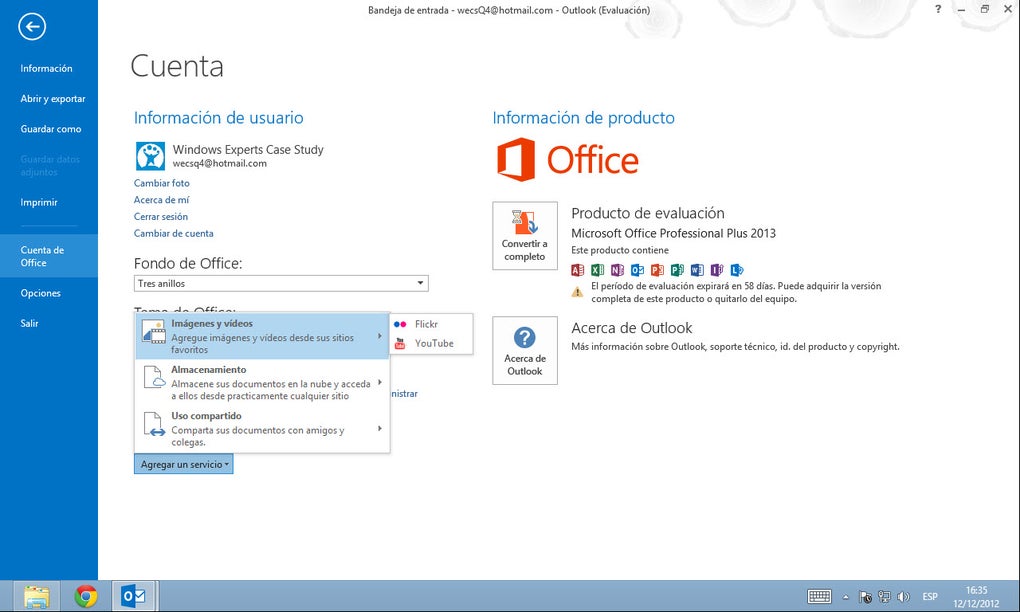Click the network tray icon
This screenshot has height=612, width=1020.
click(884, 596)
